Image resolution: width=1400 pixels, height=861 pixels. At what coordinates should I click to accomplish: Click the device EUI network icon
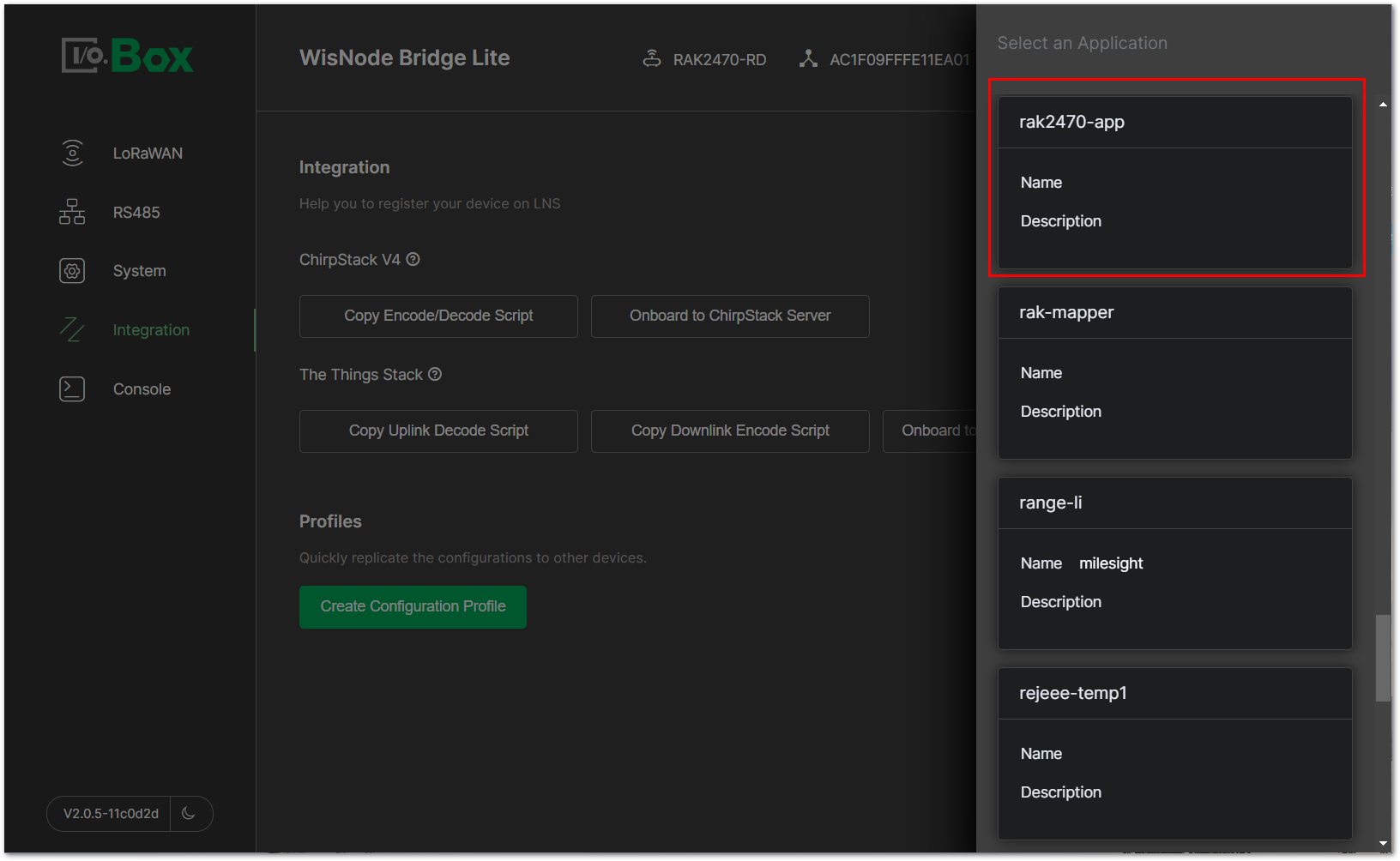click(x=808, y=58)
